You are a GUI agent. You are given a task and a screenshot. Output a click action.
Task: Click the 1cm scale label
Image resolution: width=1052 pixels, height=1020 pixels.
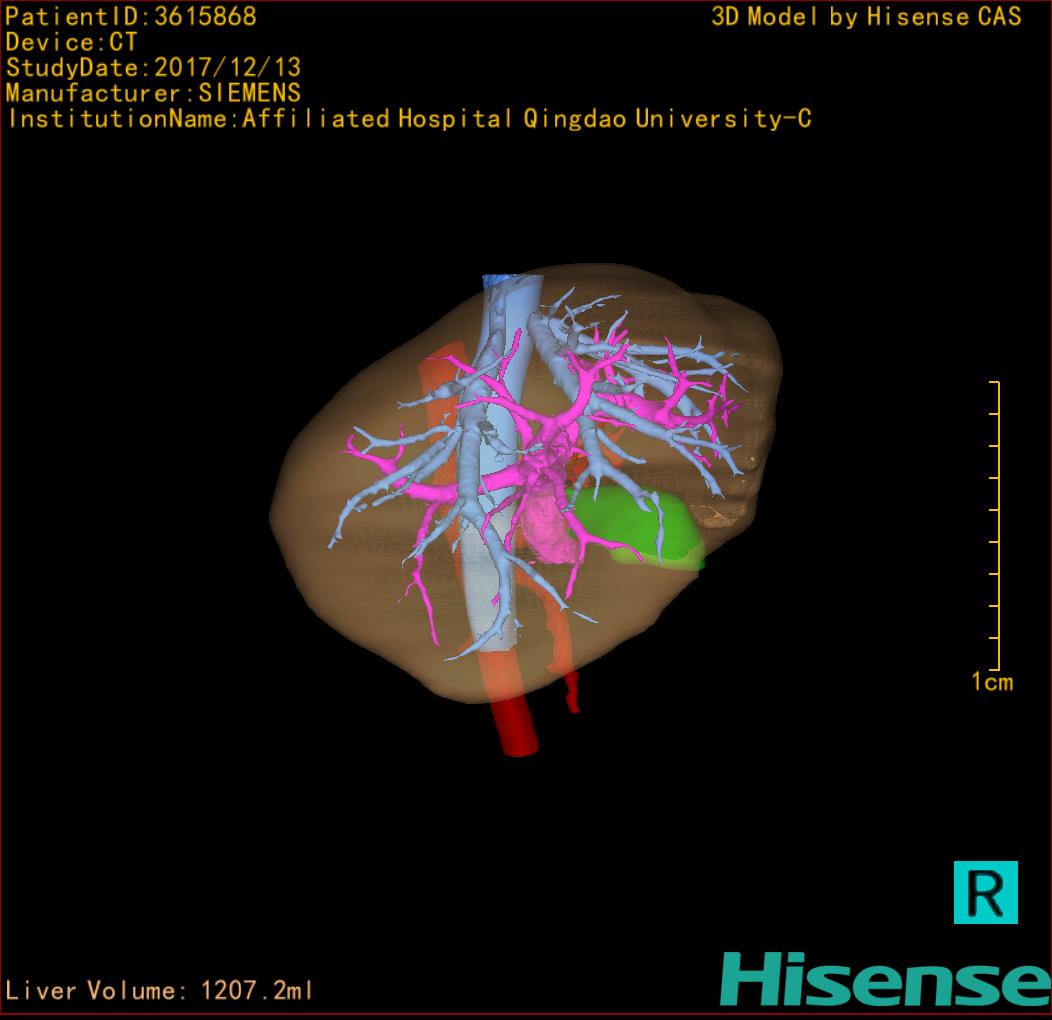[x=992, y=683]
